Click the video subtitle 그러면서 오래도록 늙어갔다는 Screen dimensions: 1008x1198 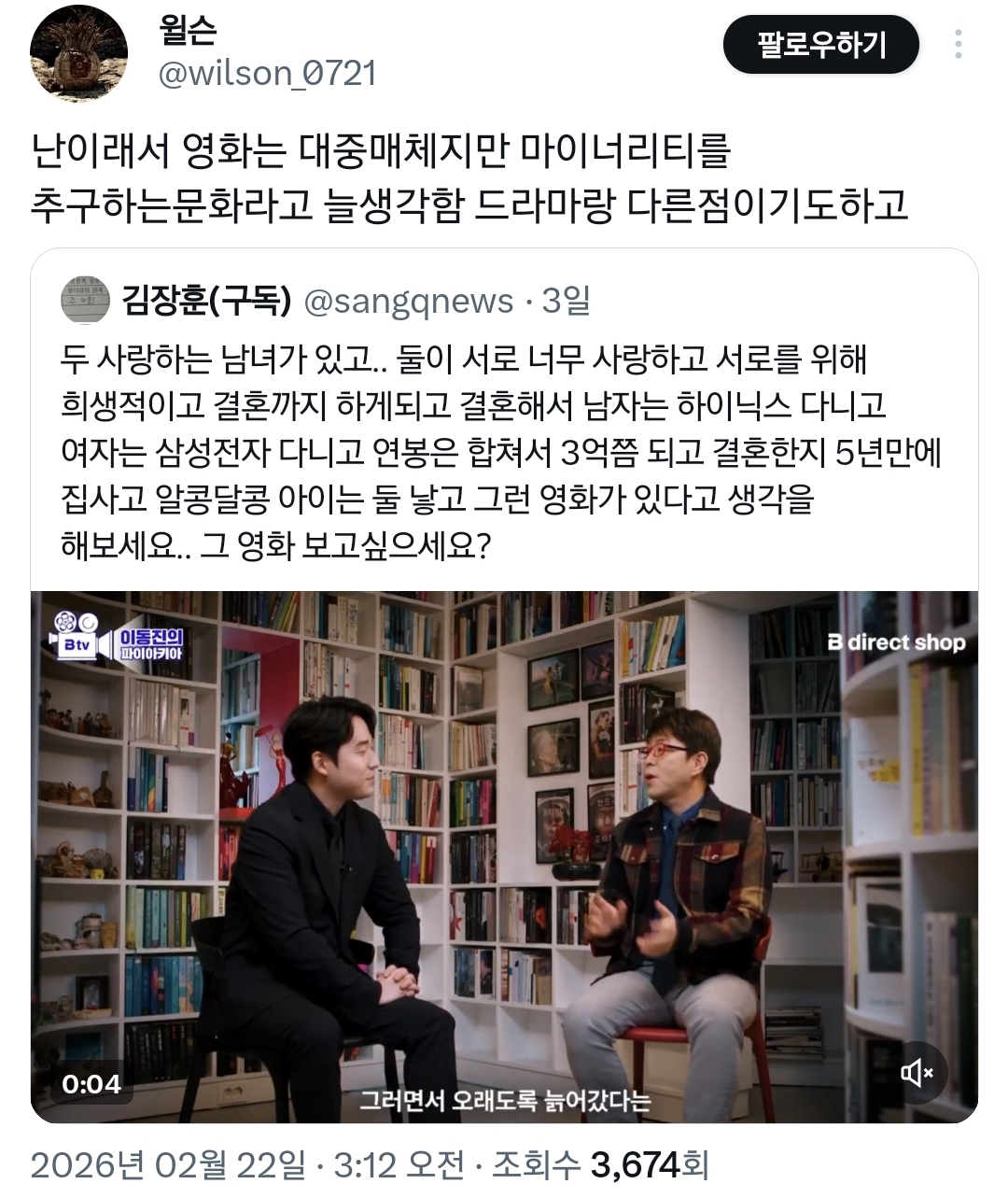505,1100
